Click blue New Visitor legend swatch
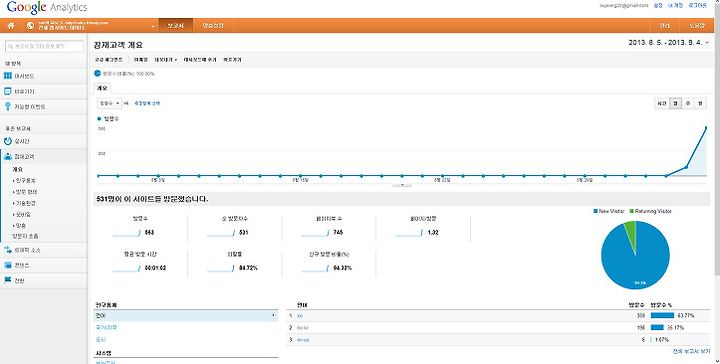The width and height of the screenshot is (720, 364). (x=595, y=211)
